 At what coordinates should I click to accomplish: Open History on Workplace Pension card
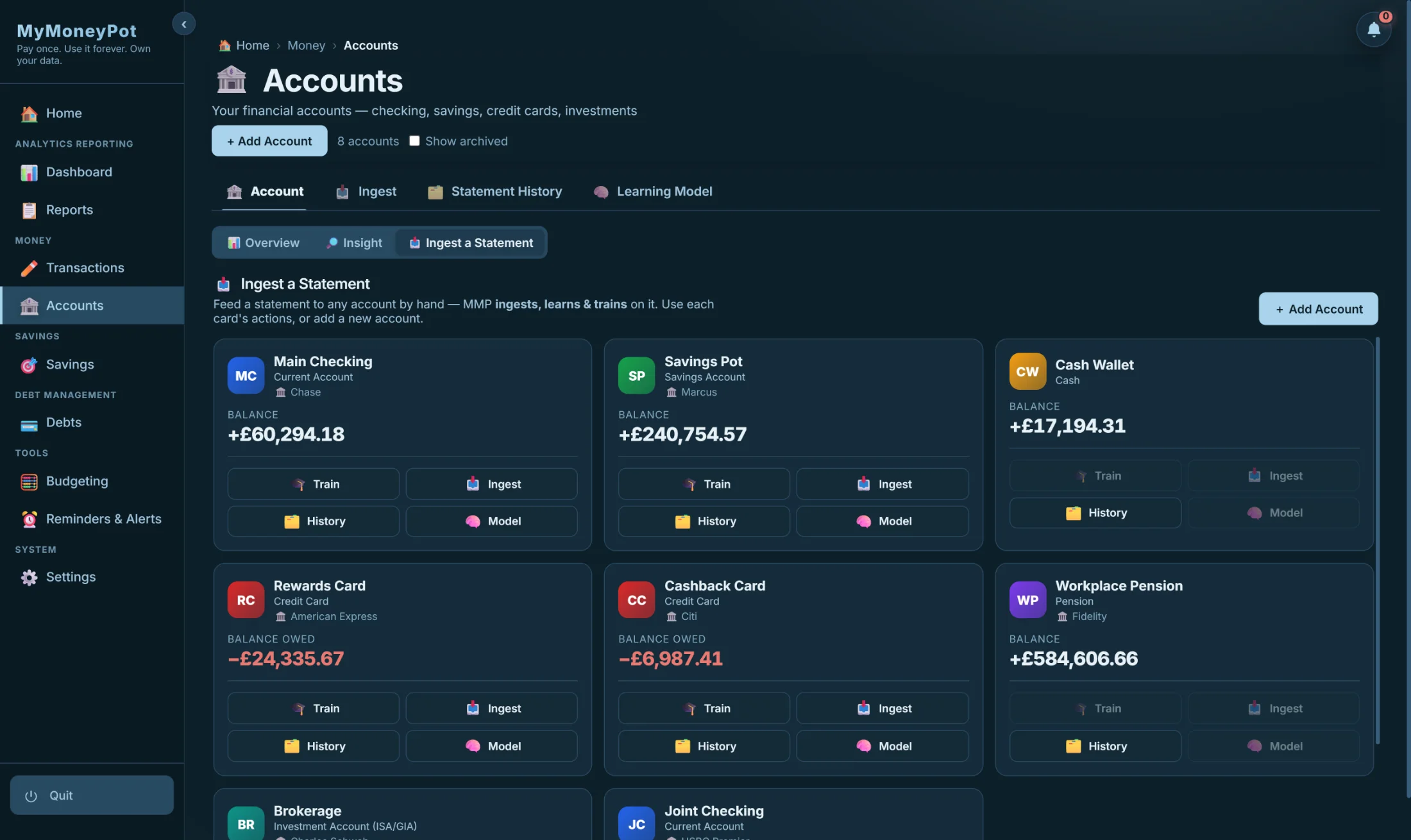[1095, 746]
